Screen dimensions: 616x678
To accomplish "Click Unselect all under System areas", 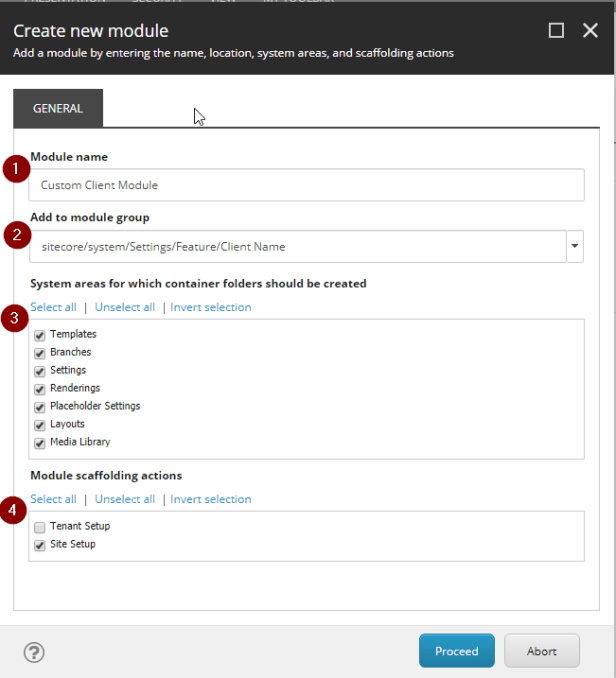I will point(125,307).
